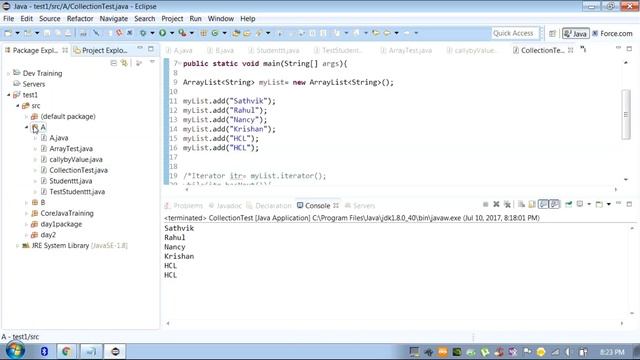This screenshot has width=640, height=360.
Task: Click Remove Launch icon in Console toolbar
Action: tap(496, 204)
